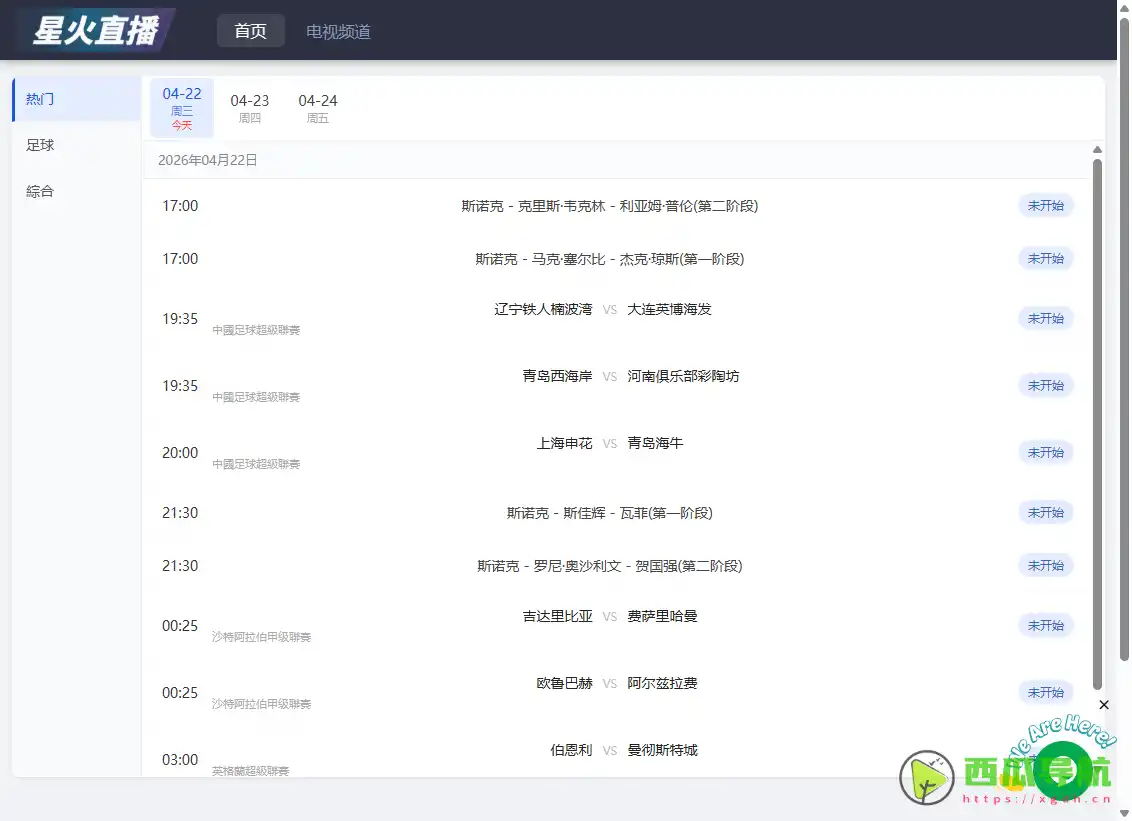The width and height of the screenshot is (1132, 821).
Task: Switch to the 电视频道 menu item
Action: 338,31
